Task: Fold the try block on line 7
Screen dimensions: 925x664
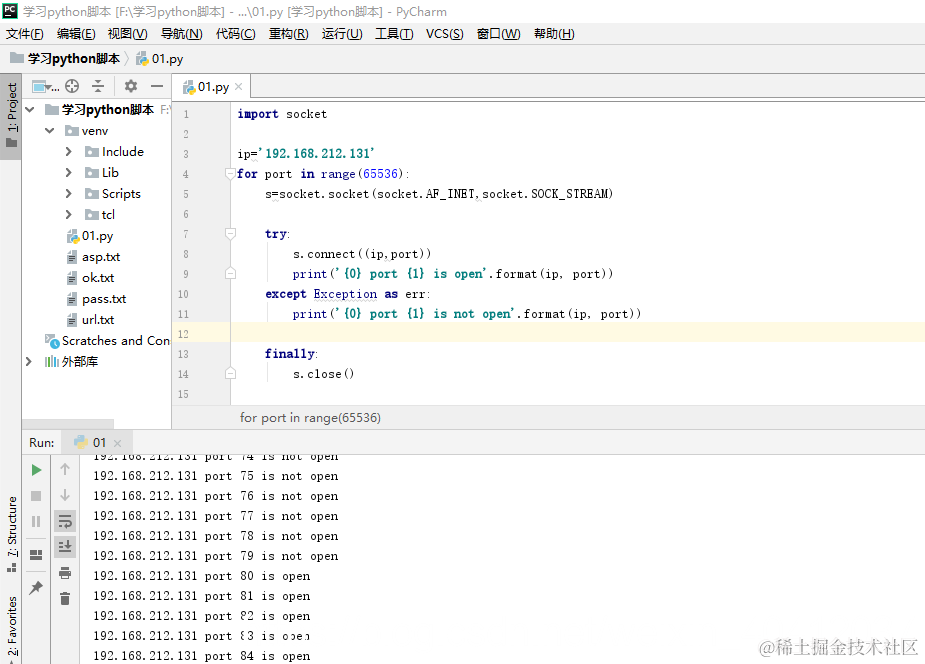Action: click(x=230, y=234)
